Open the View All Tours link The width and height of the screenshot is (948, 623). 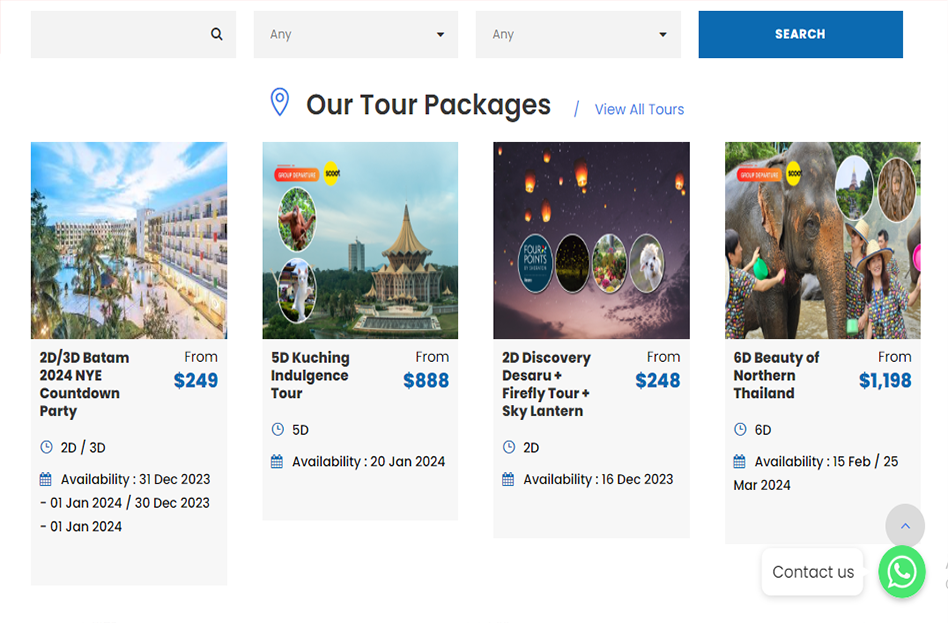click(639, 110)
